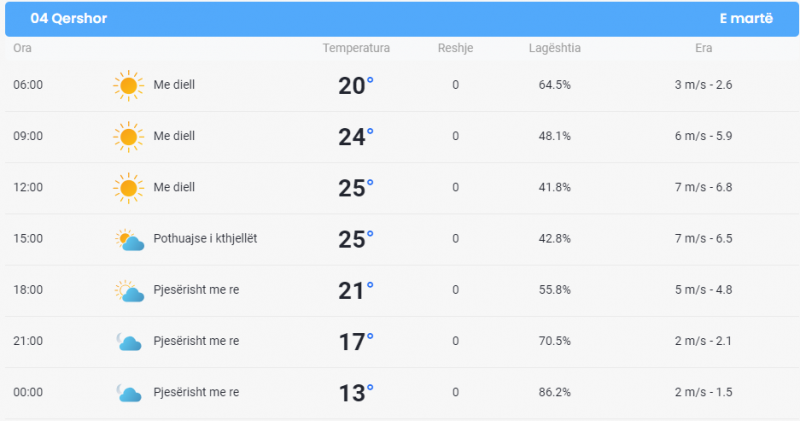Viewport: 800px width, 421px height.
Task: Click the 13° temperature at 00:00
Action: [x=356, y=393]
